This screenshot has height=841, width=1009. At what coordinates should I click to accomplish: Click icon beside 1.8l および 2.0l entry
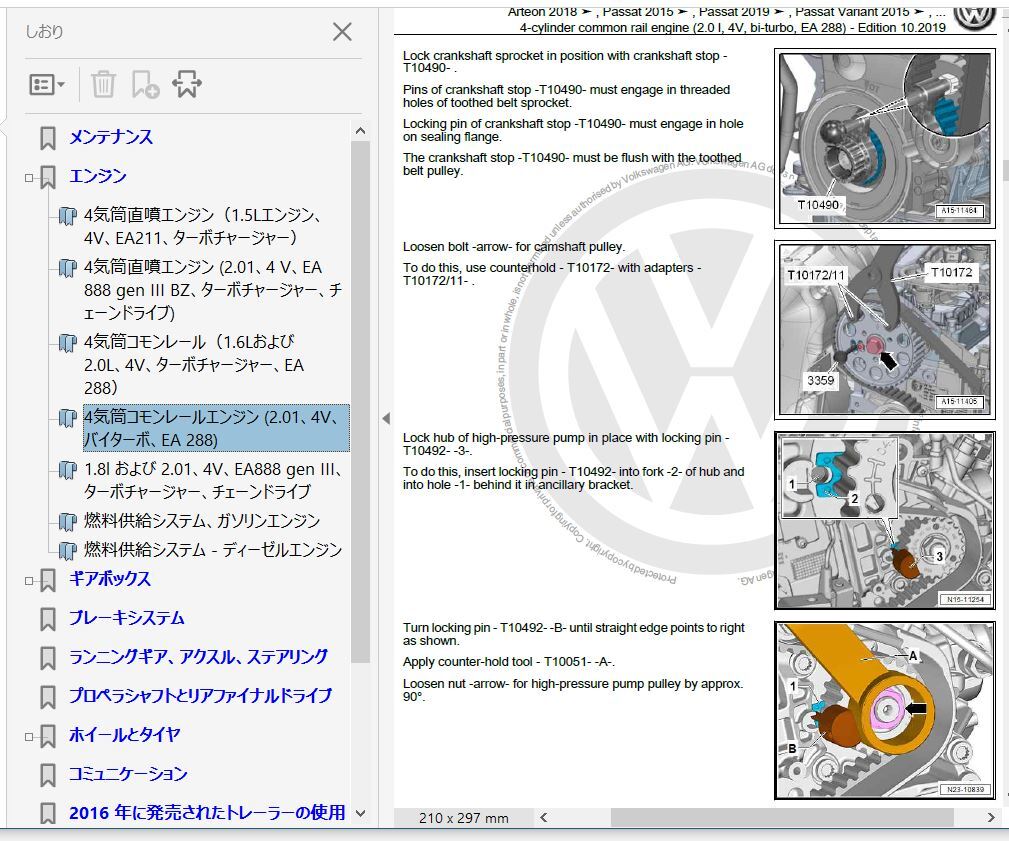click(x=67, y=470)
